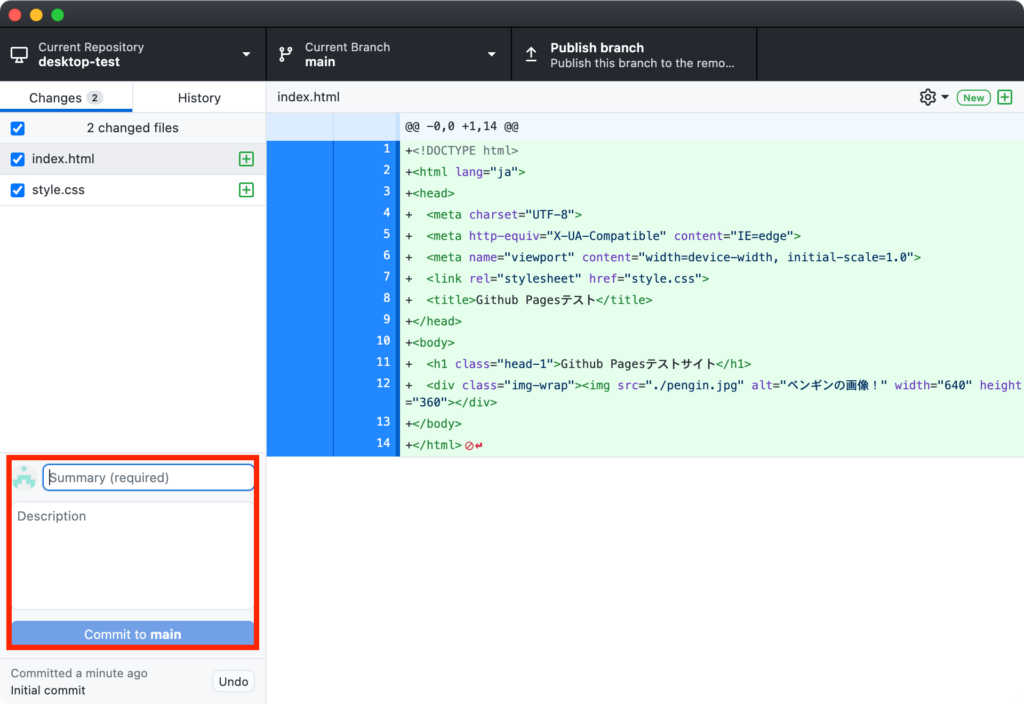Click line number 14 in diff gutter

pyautogui.click(x=383, y=443)
